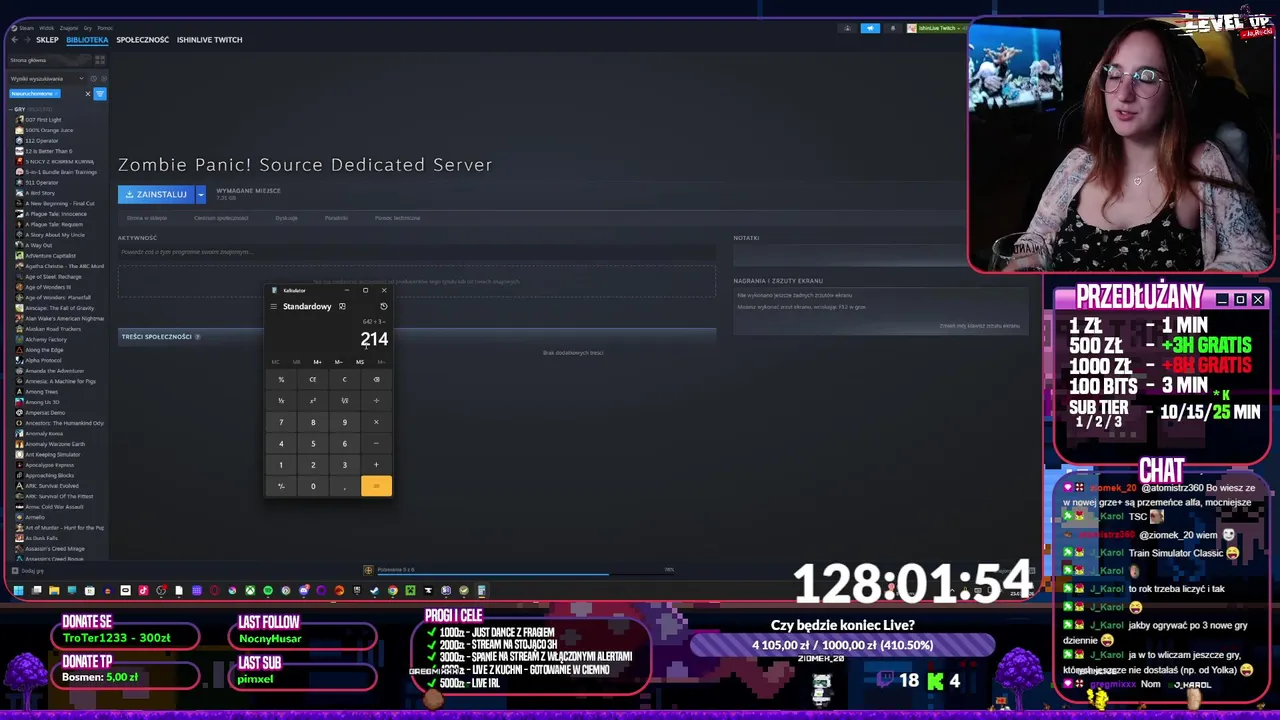Open ISHINLIVE TWITCH profile tab
Viewport: 1280px width, 720px height.
209,40
